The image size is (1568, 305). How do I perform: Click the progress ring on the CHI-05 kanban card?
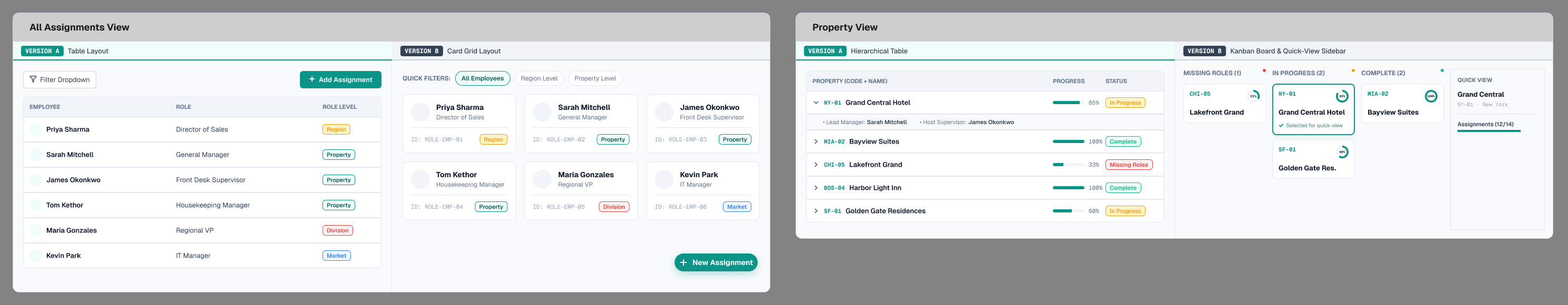pos(1253,96)
